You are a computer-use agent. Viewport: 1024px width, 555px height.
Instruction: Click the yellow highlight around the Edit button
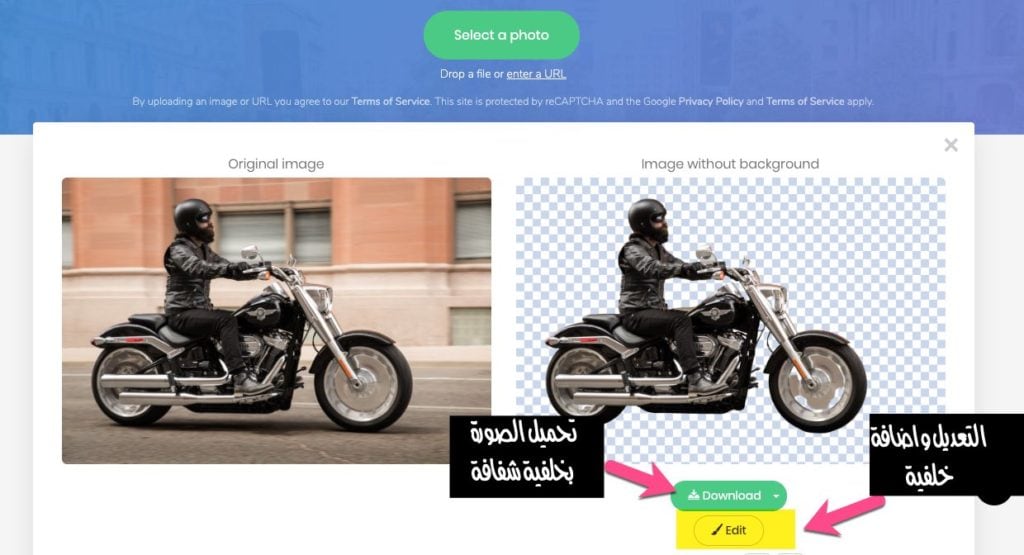pyautogui.click(x=736, y=529)
